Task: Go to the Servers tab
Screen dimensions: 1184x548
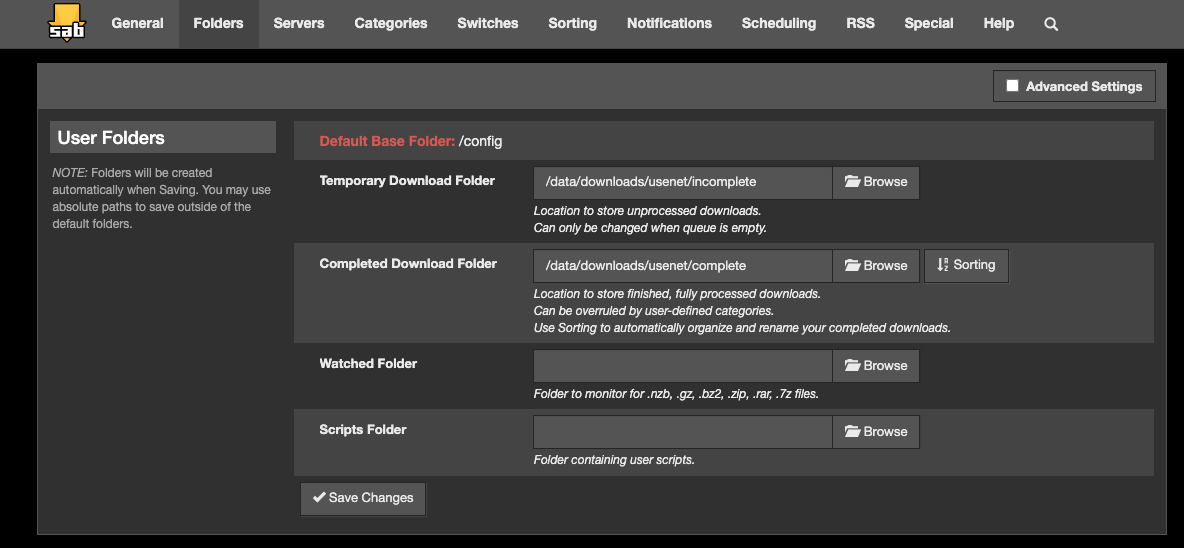Action: [299, 23]
